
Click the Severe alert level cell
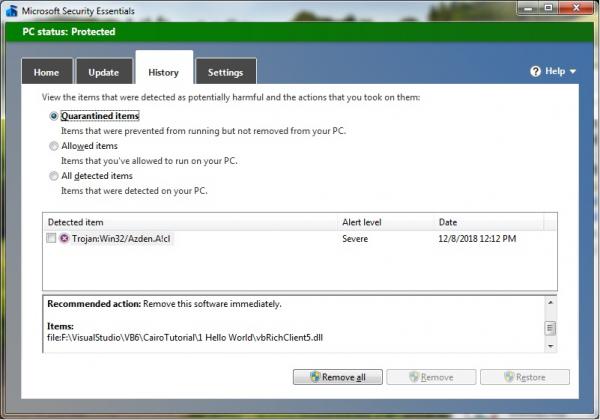pyautogui.click(x=355, y=239)
